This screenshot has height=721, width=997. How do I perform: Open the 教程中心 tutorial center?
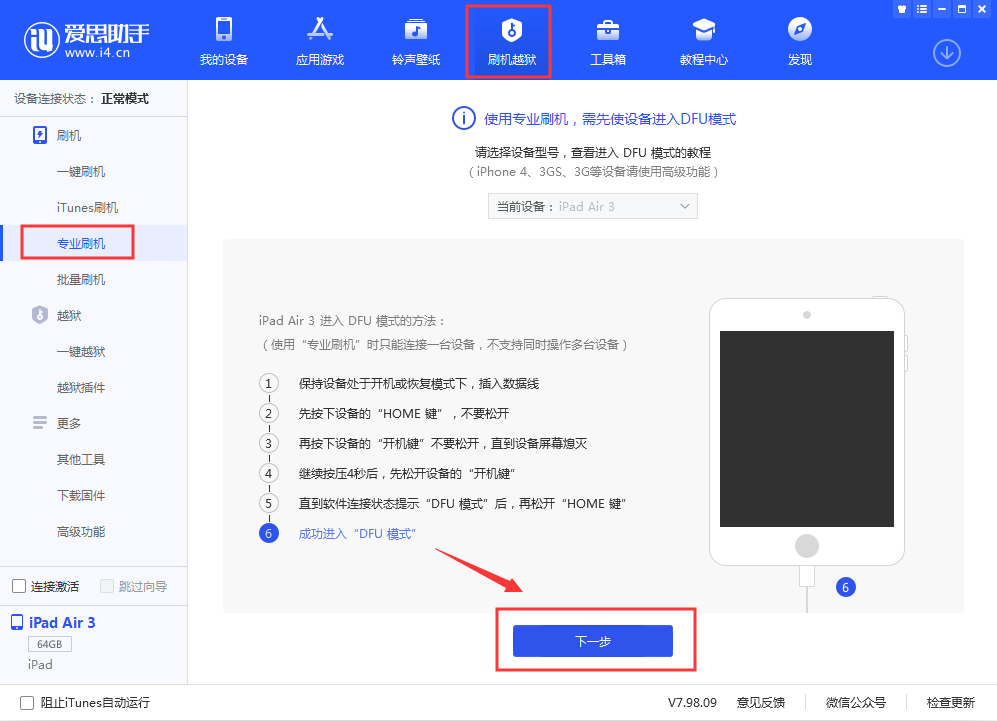coord(704,40)
